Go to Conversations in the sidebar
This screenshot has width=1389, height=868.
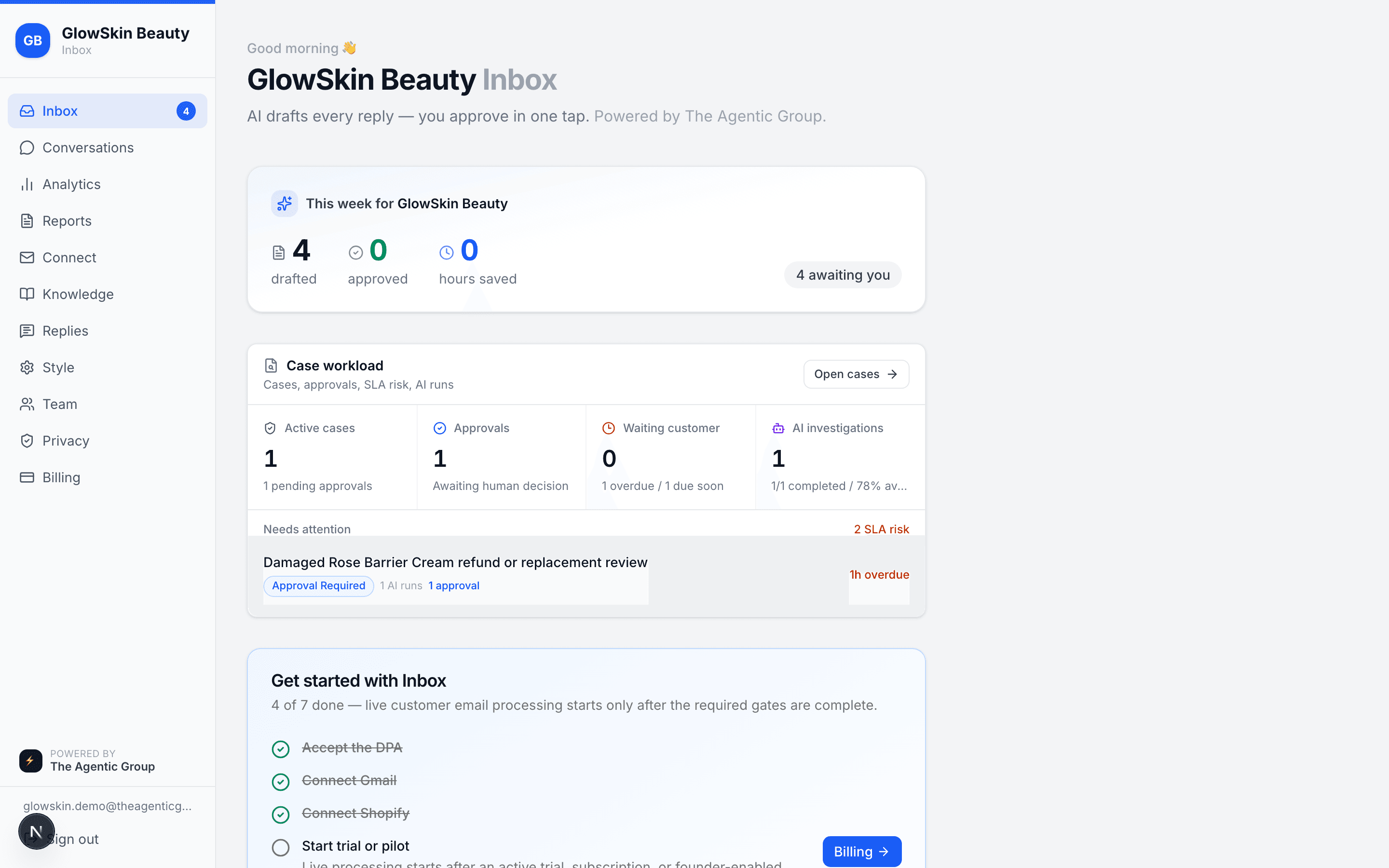pyautogui.click(x=108, y=148)
